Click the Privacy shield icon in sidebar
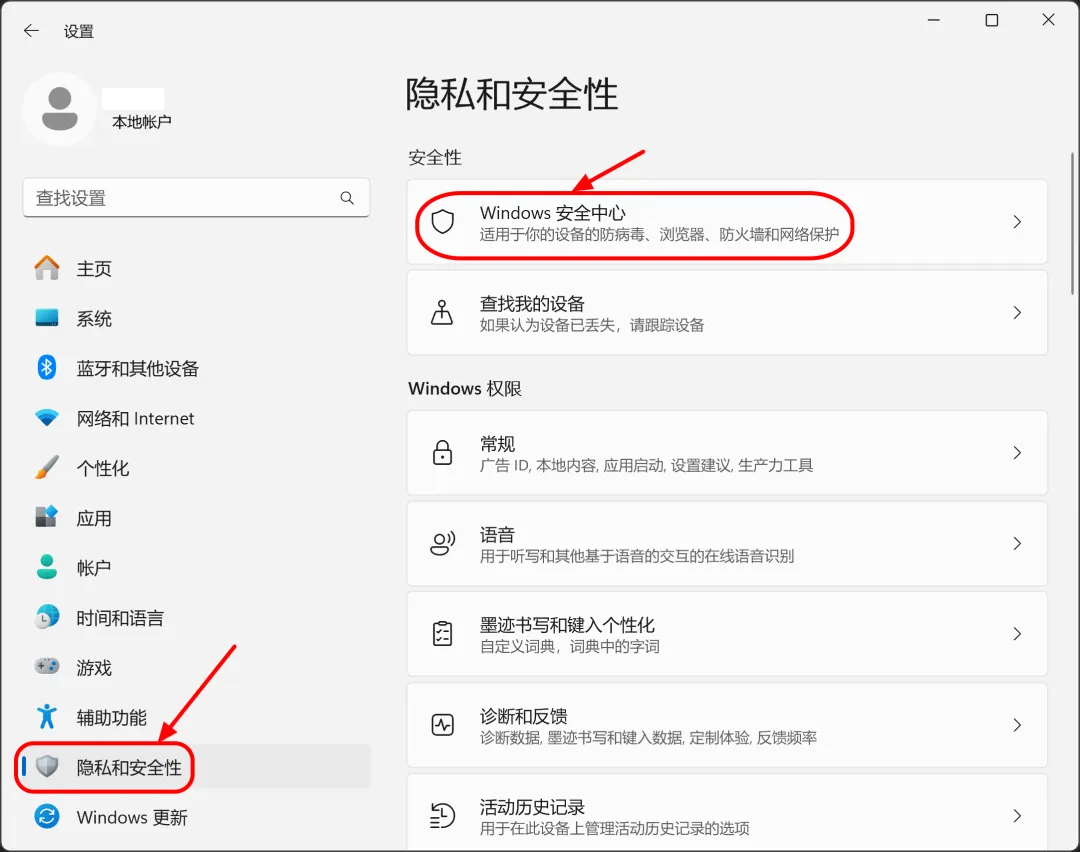The height and width of the screenshot is (852, 1080). click(x=47, y=767)
